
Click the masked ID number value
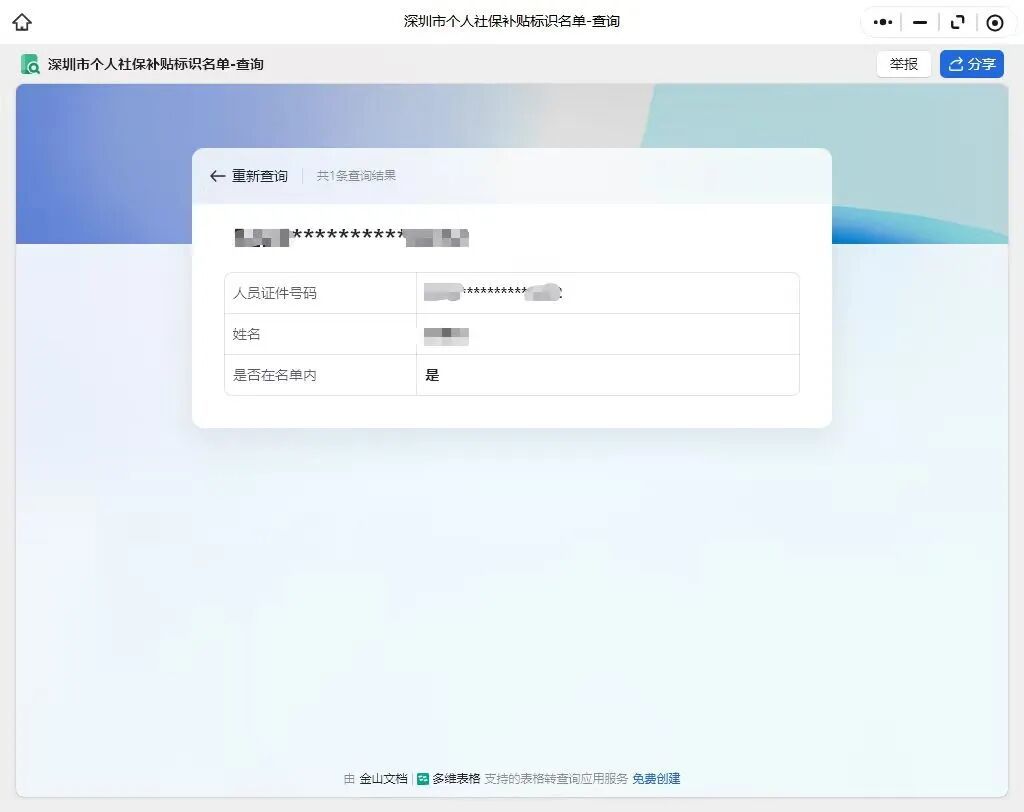tap(493, 293)
